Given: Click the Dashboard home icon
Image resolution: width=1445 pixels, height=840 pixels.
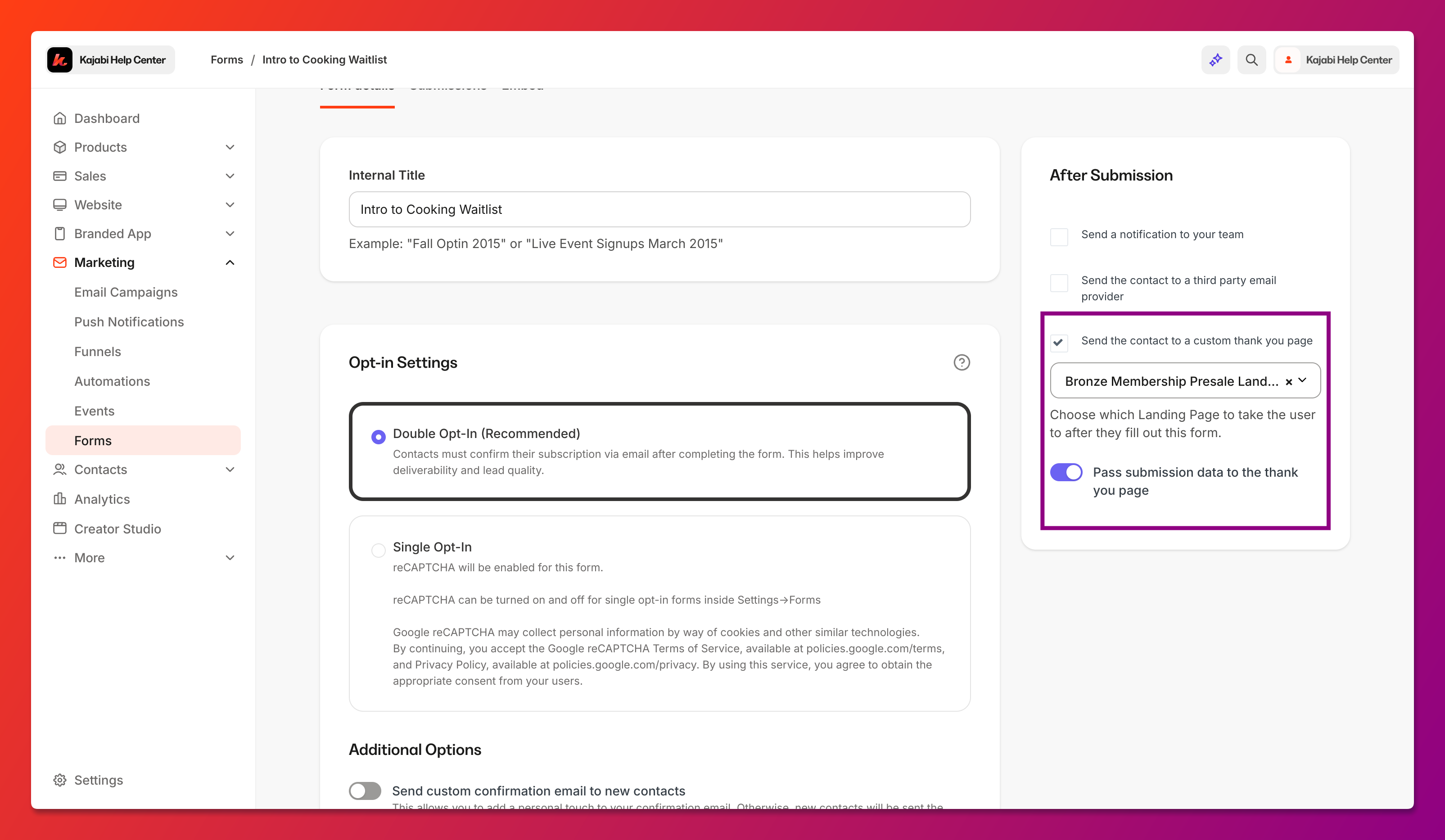Looking at the screenshot, I should tap(59, 118).
